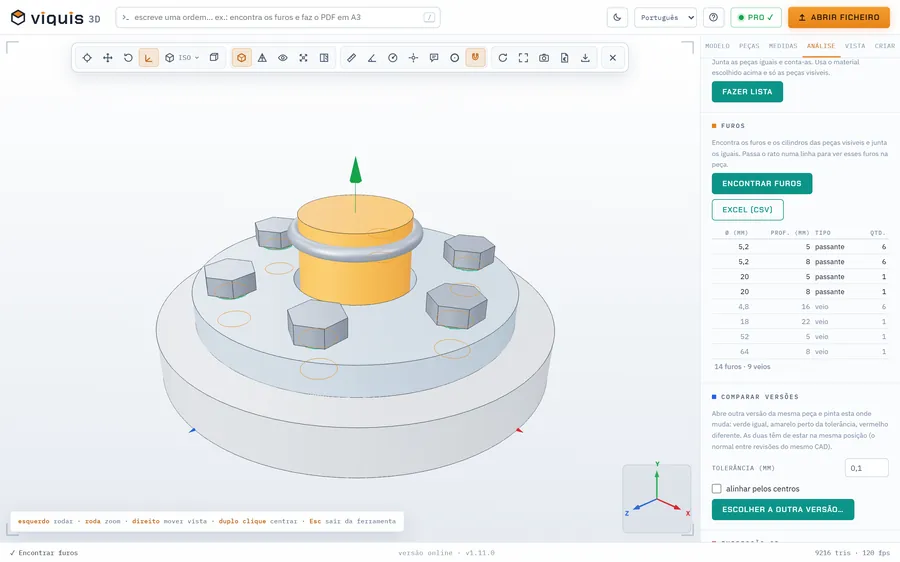This screenshot has width=900, height=562.
Task: Select the ruler measurement tool
Action: coord(351,57)
